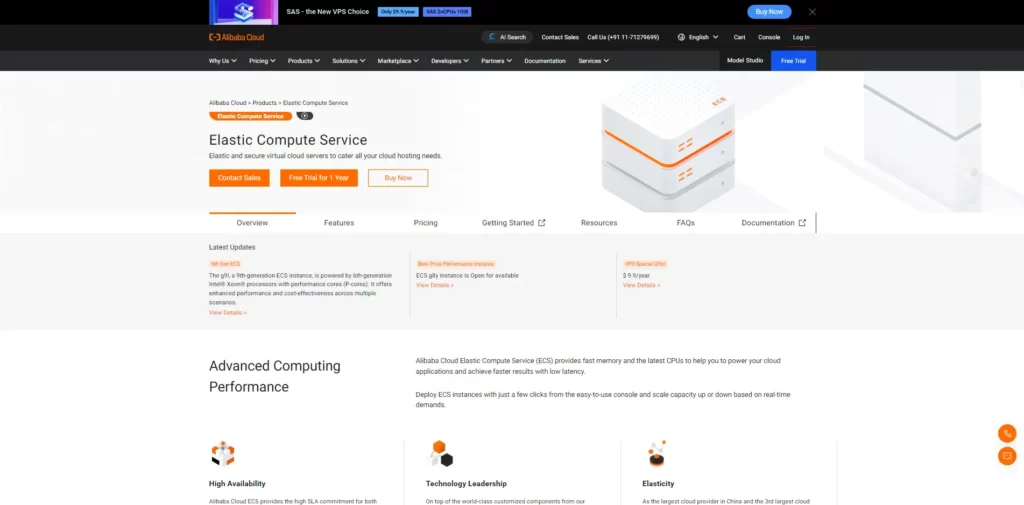This screenshot has width=1024, height=505.
Task: Expand the Why Us menu
Action: [223, 61]
